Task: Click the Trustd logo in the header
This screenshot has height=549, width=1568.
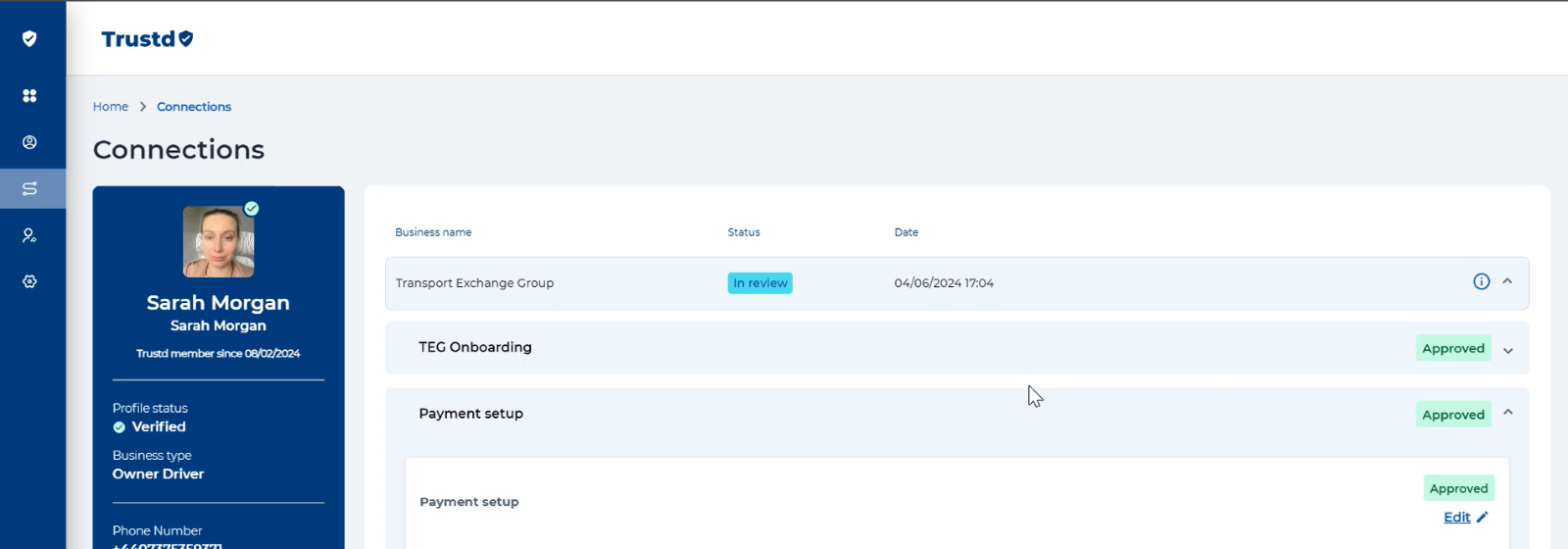Action: (x=147, y=38)
